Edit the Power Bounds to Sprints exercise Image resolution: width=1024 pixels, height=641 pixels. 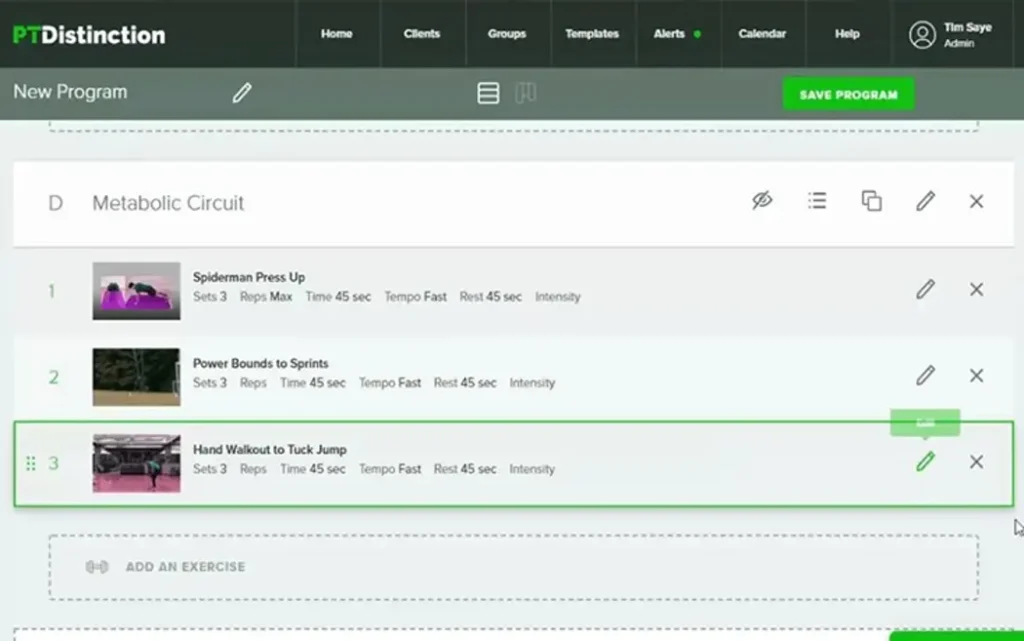(925, 375)
